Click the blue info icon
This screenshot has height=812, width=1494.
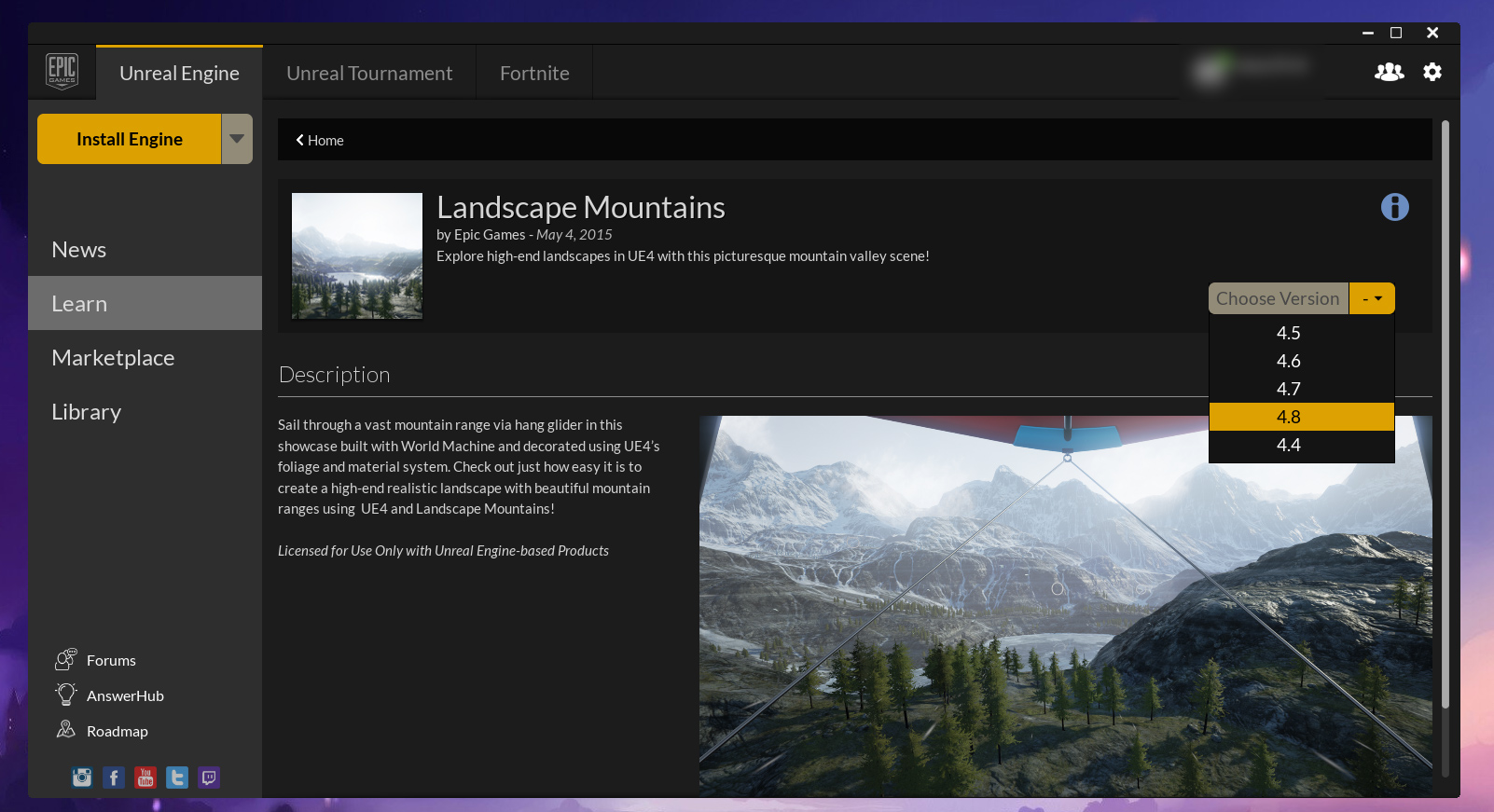[x=1395, y=207]
